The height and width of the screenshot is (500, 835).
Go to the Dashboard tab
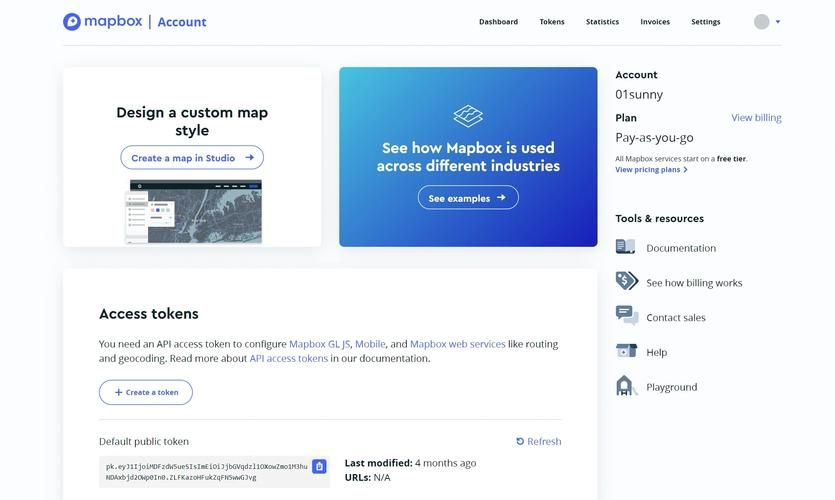(498, 22)
